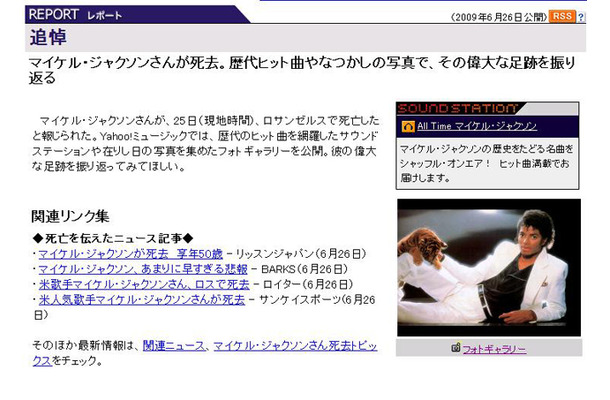This screenshot has height=400, width=610.
Task: Open the RSS help question mark icon
Action: pos(581,17)
